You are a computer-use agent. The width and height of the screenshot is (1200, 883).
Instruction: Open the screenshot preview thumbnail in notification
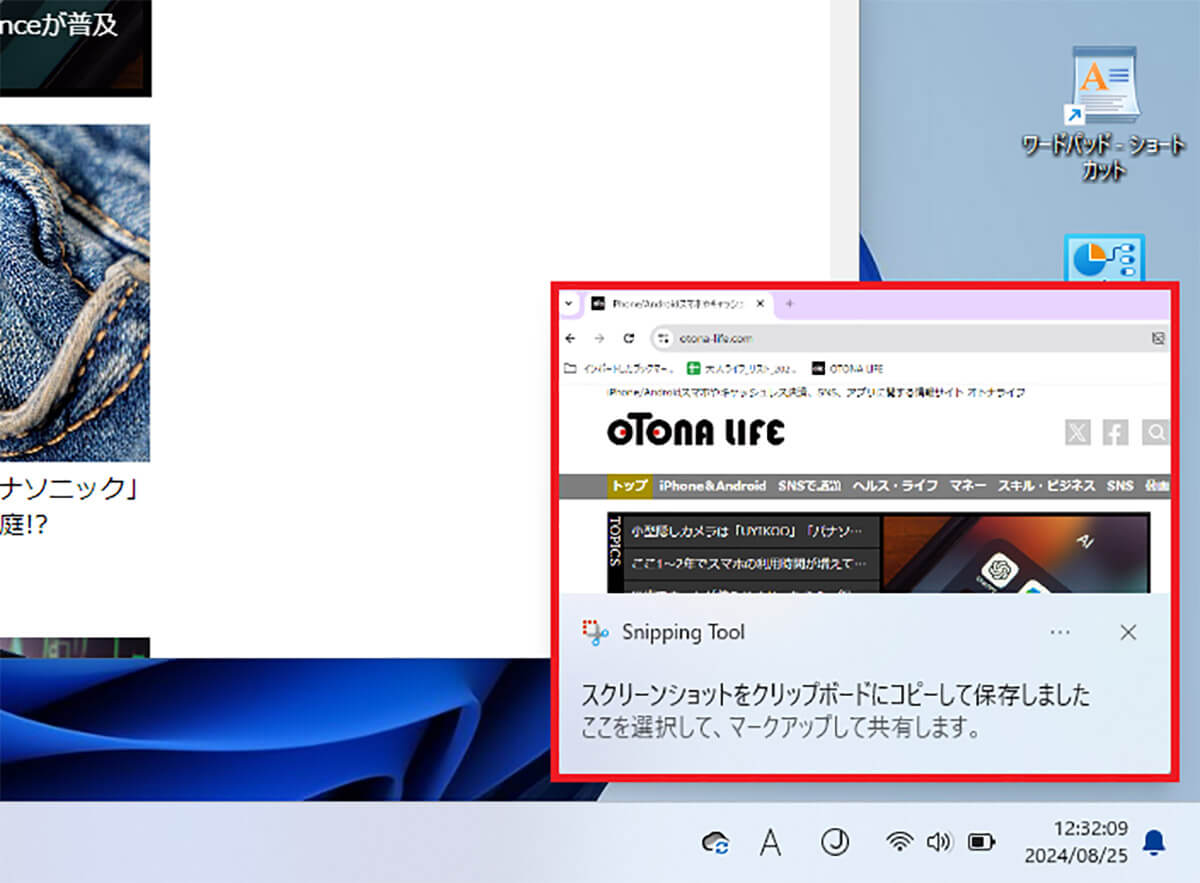click(x=864, y=443)
